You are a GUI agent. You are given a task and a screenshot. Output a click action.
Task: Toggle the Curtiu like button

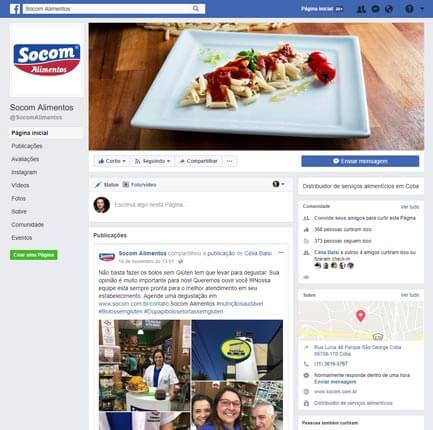click(x=112, y=161)
